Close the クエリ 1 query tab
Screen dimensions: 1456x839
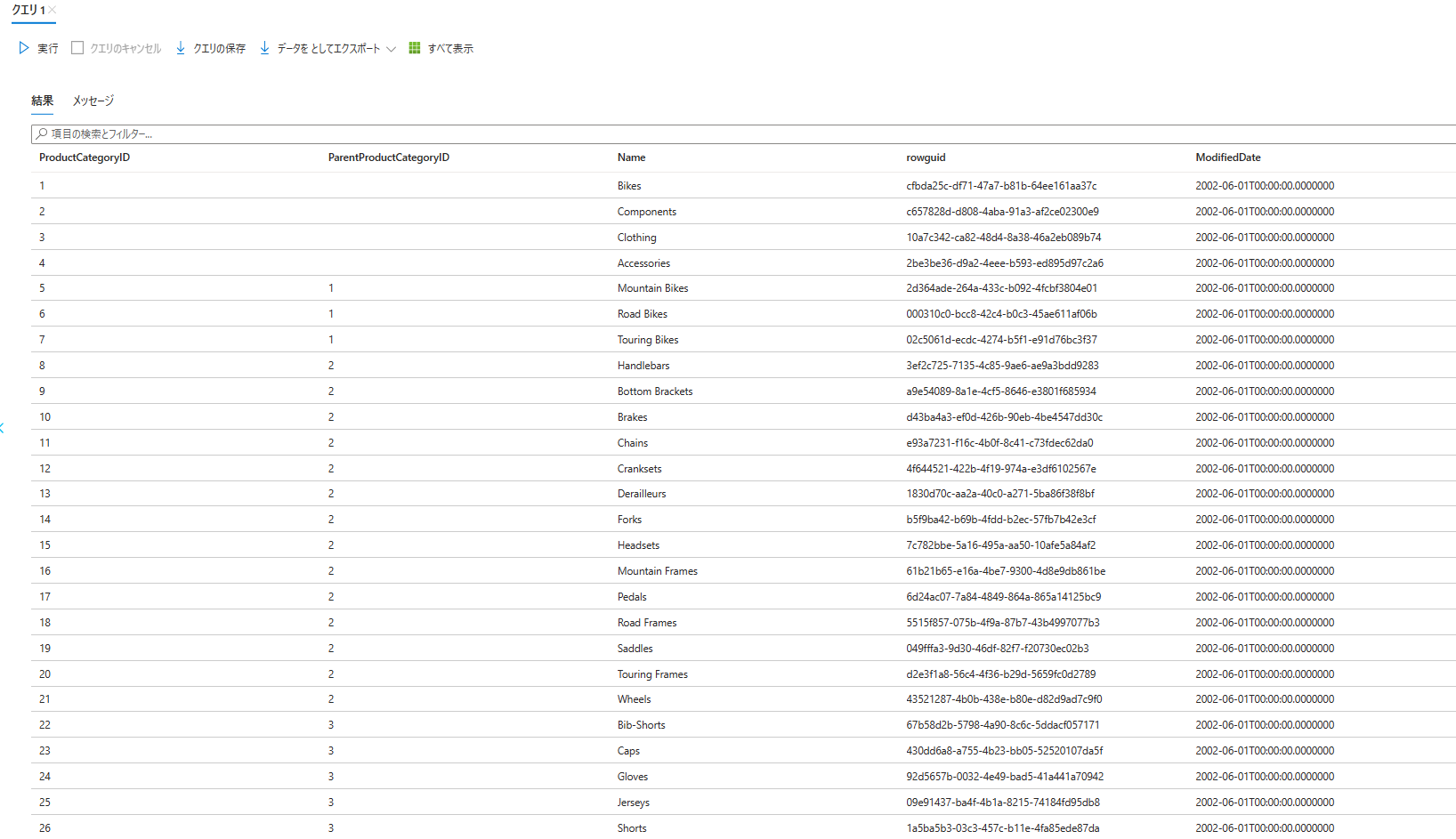tap(51, 12)
